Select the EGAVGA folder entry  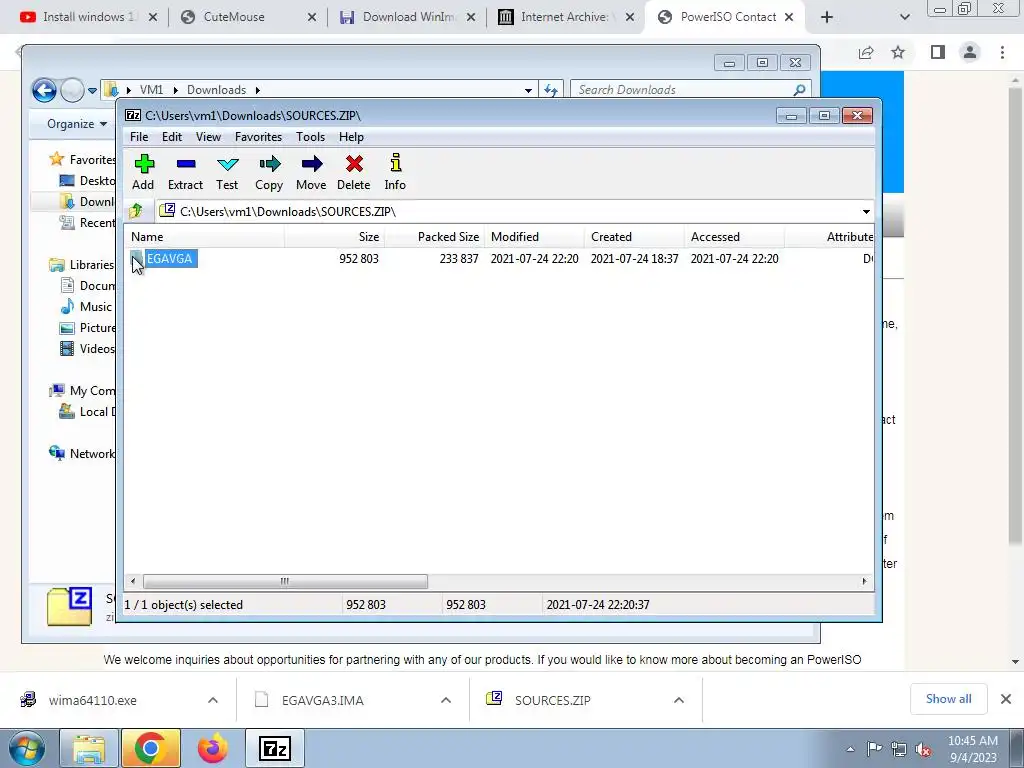click(169, 259)
